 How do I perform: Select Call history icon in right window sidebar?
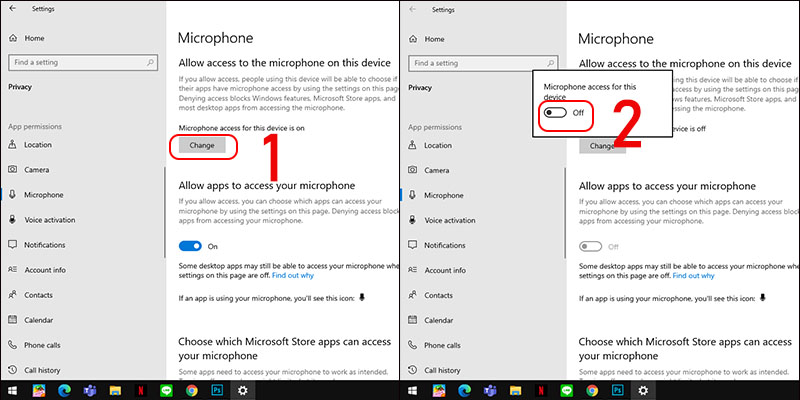(413, 370)
